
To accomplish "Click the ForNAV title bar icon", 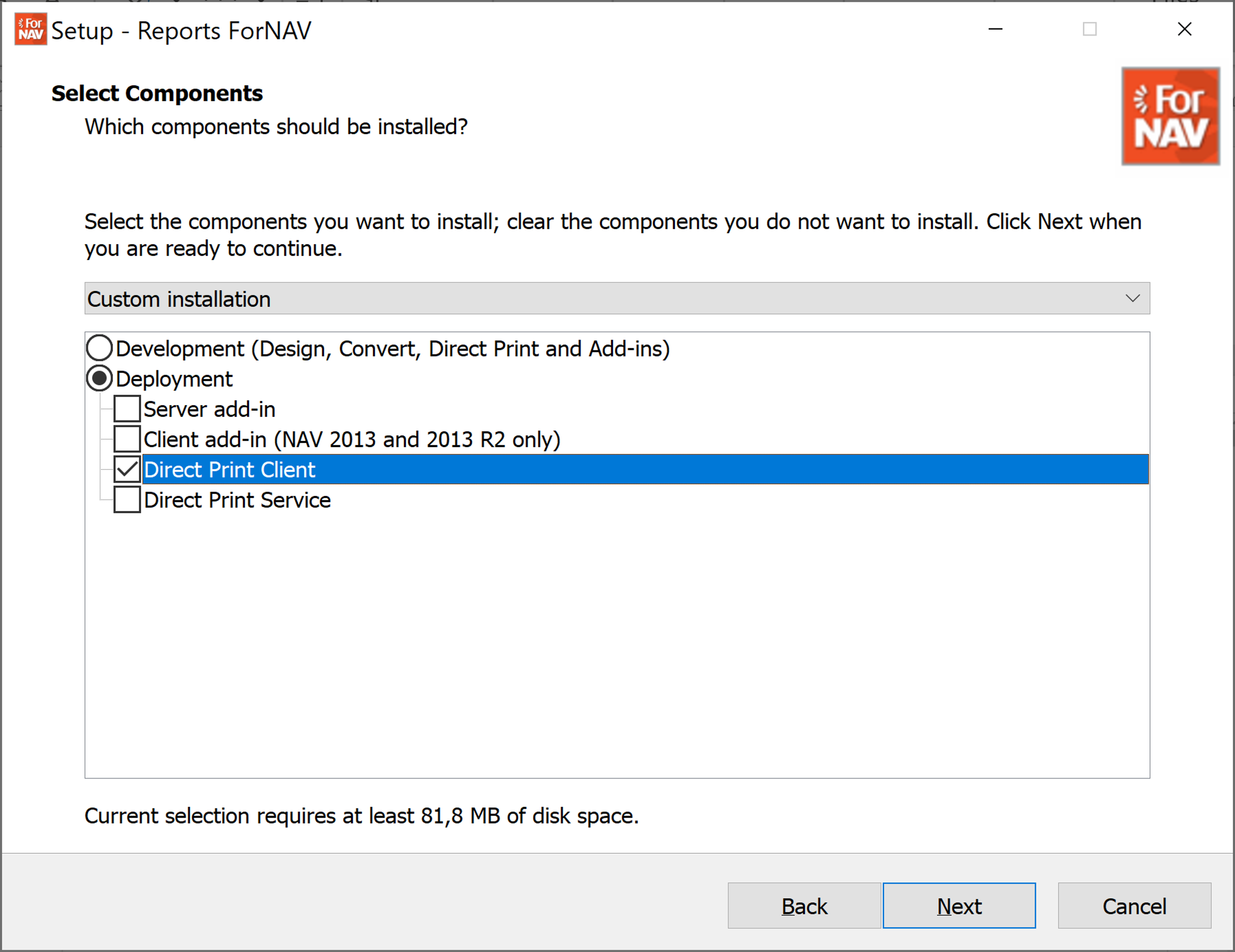I will pos(30,29).
